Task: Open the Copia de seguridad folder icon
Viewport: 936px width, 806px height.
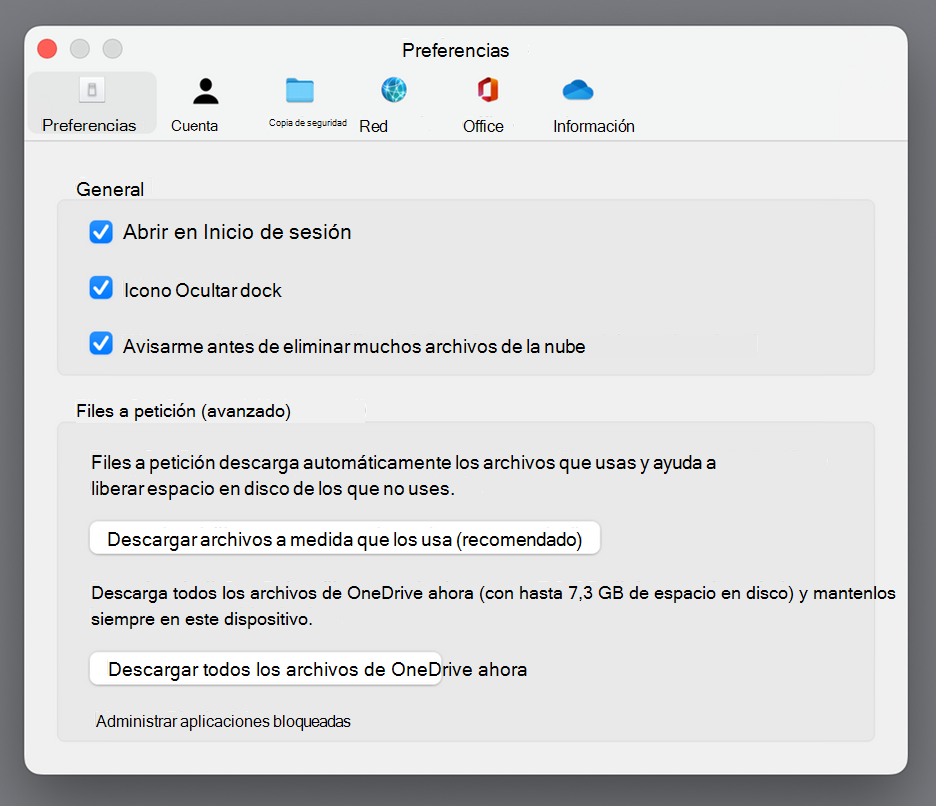Action: pyautogui.click(x=300, y=90)
